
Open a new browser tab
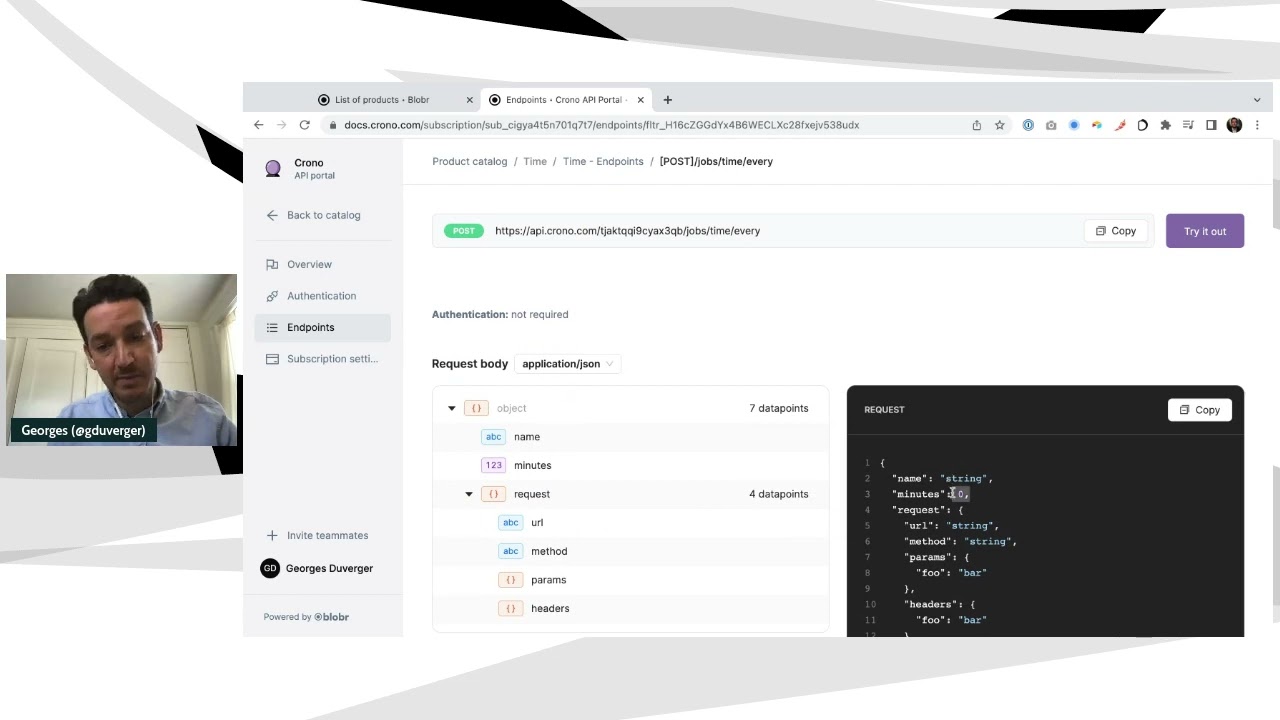(668, 100)
